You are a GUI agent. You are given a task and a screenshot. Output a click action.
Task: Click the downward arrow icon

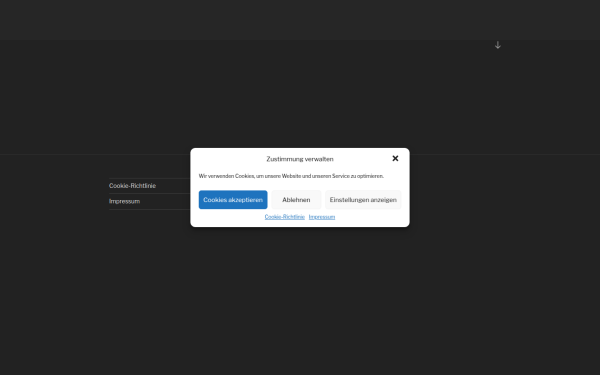coord(497,45)
